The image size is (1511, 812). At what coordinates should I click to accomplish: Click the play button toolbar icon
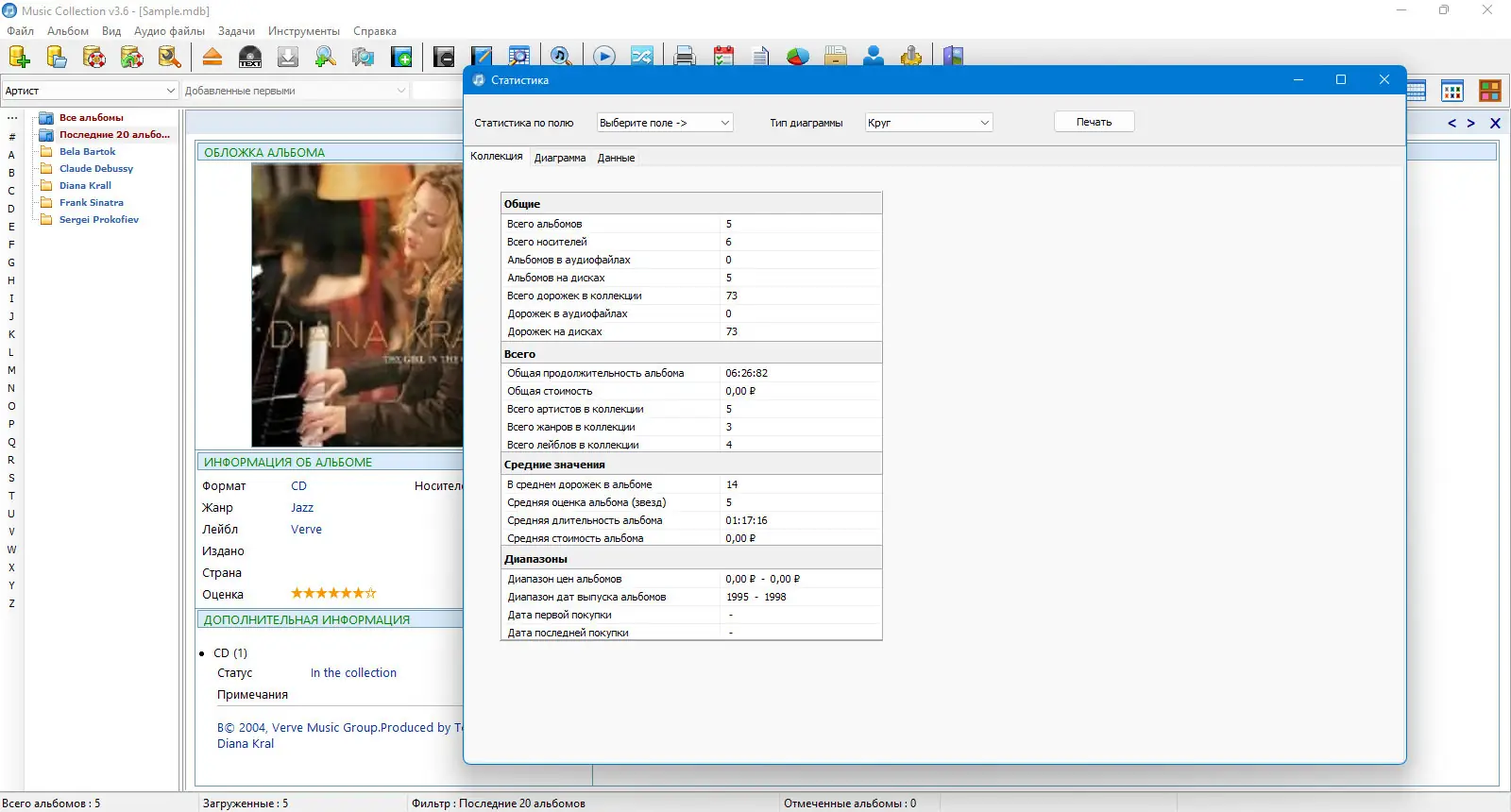pos(604,57)
